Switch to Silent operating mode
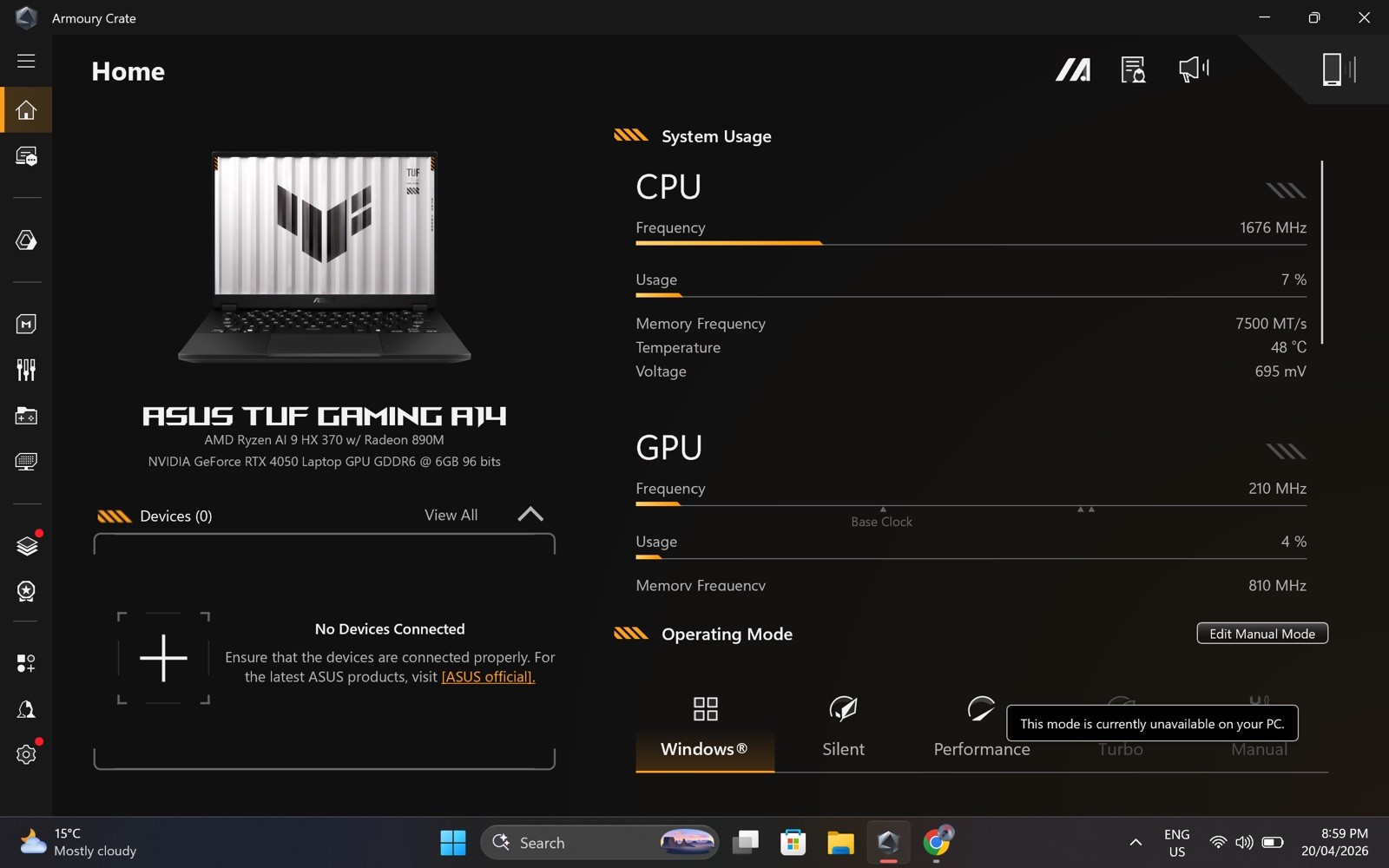 [x=843, y=727]
